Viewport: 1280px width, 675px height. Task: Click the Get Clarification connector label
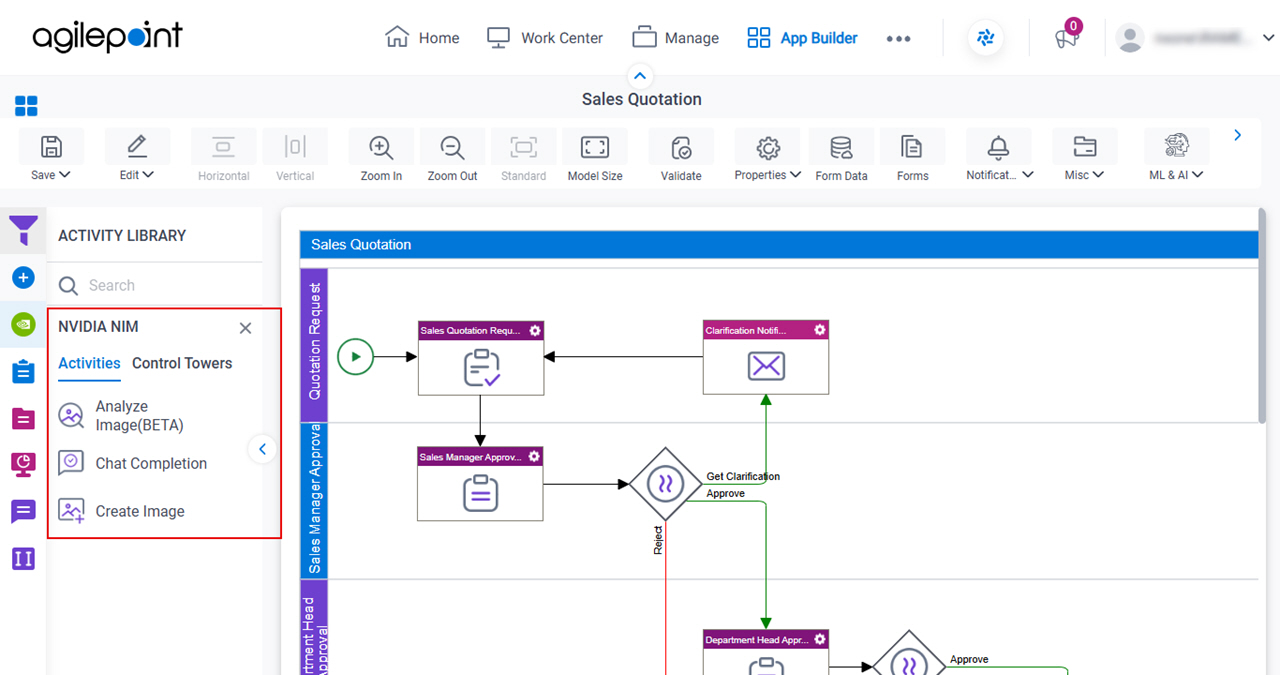click(743, 476)
